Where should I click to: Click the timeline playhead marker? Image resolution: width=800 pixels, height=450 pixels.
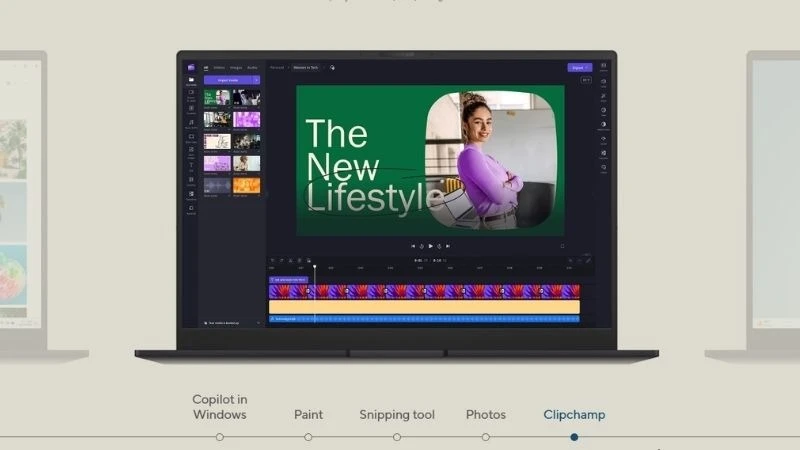(315, 267)
